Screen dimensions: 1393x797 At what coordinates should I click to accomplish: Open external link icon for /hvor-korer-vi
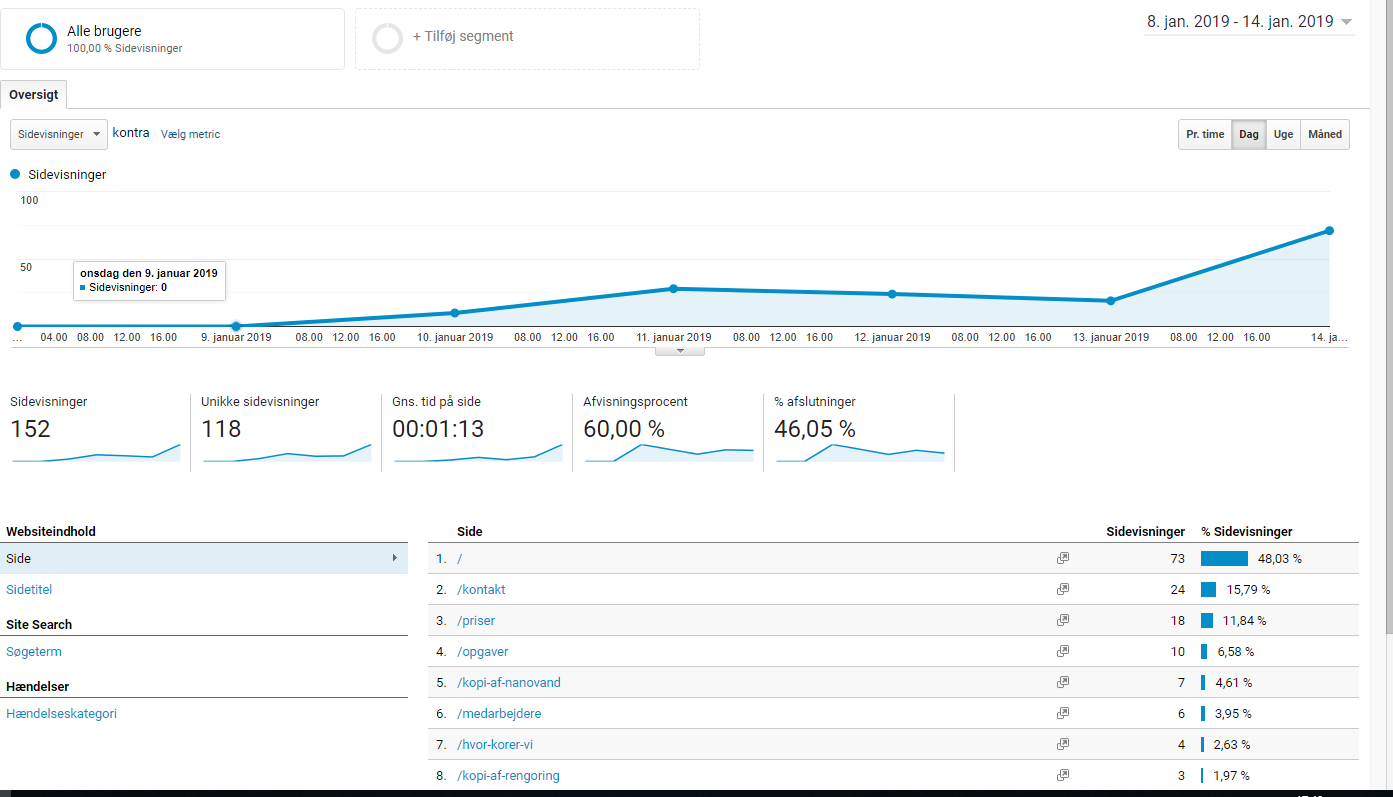coord(1063,745)
